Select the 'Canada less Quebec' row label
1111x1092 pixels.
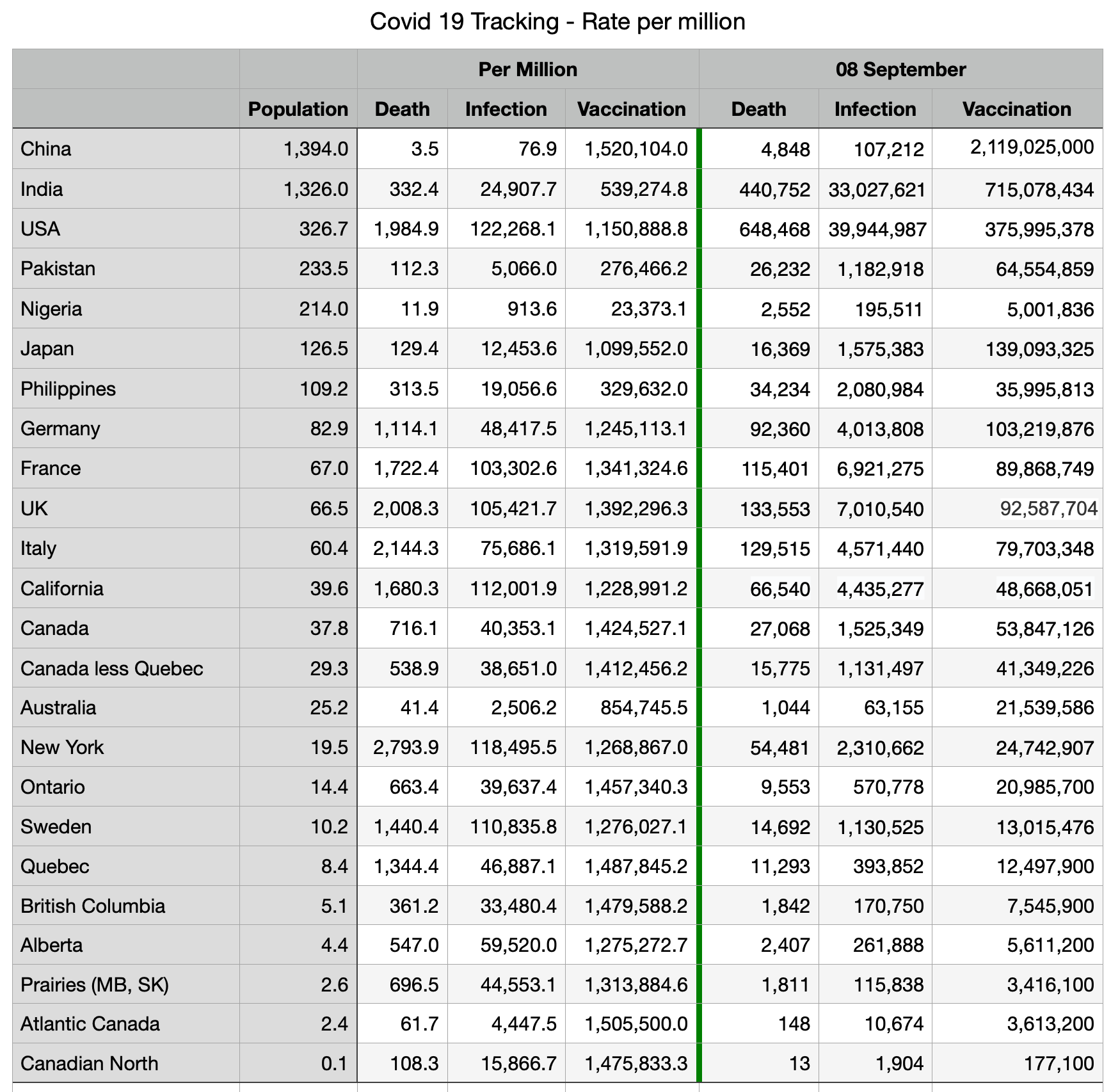point(111,668)
